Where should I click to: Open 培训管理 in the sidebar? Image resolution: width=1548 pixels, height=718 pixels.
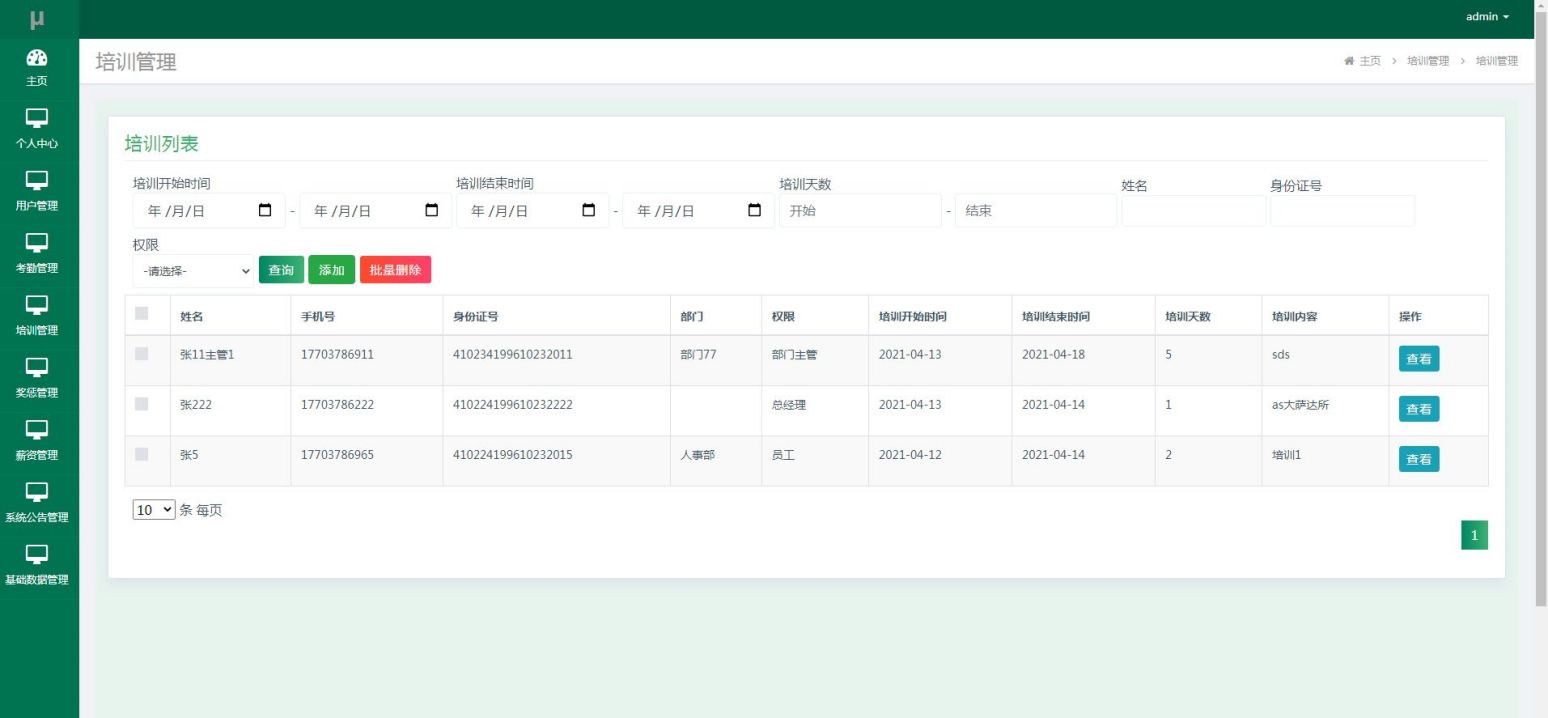tap(37, 316)
